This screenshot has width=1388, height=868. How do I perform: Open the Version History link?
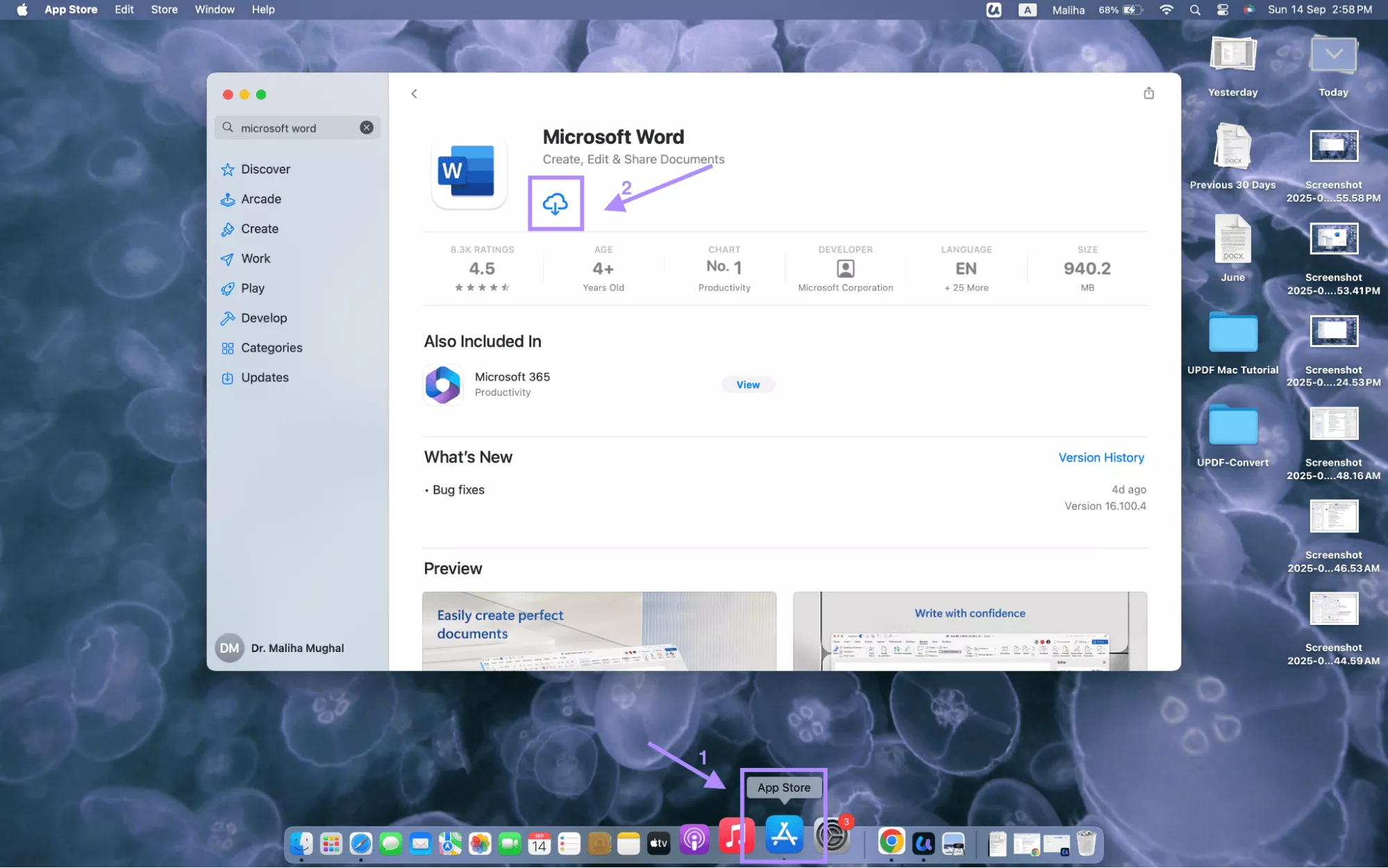(x=1101, y=458)
